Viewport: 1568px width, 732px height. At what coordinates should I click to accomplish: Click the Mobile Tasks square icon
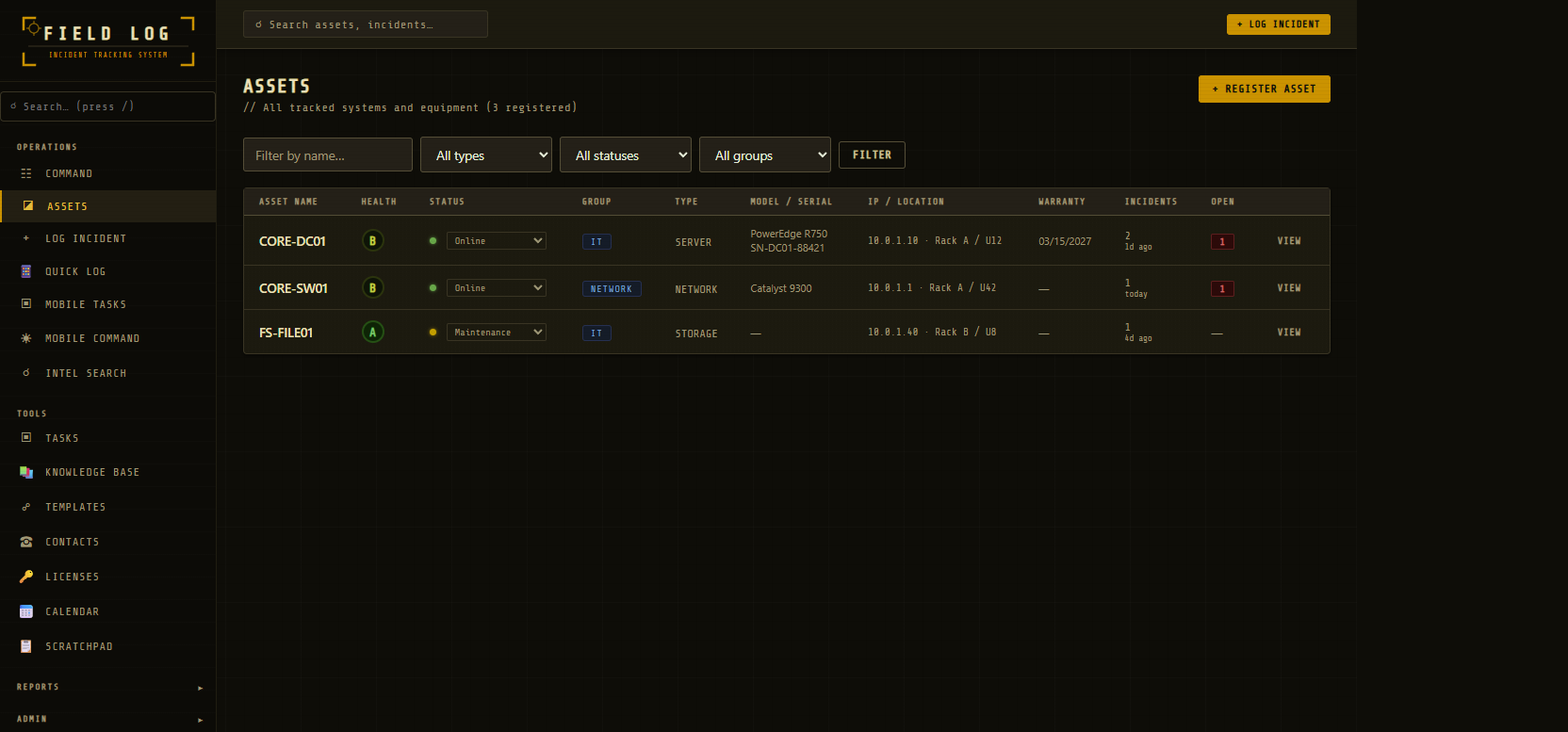[26, 304]
